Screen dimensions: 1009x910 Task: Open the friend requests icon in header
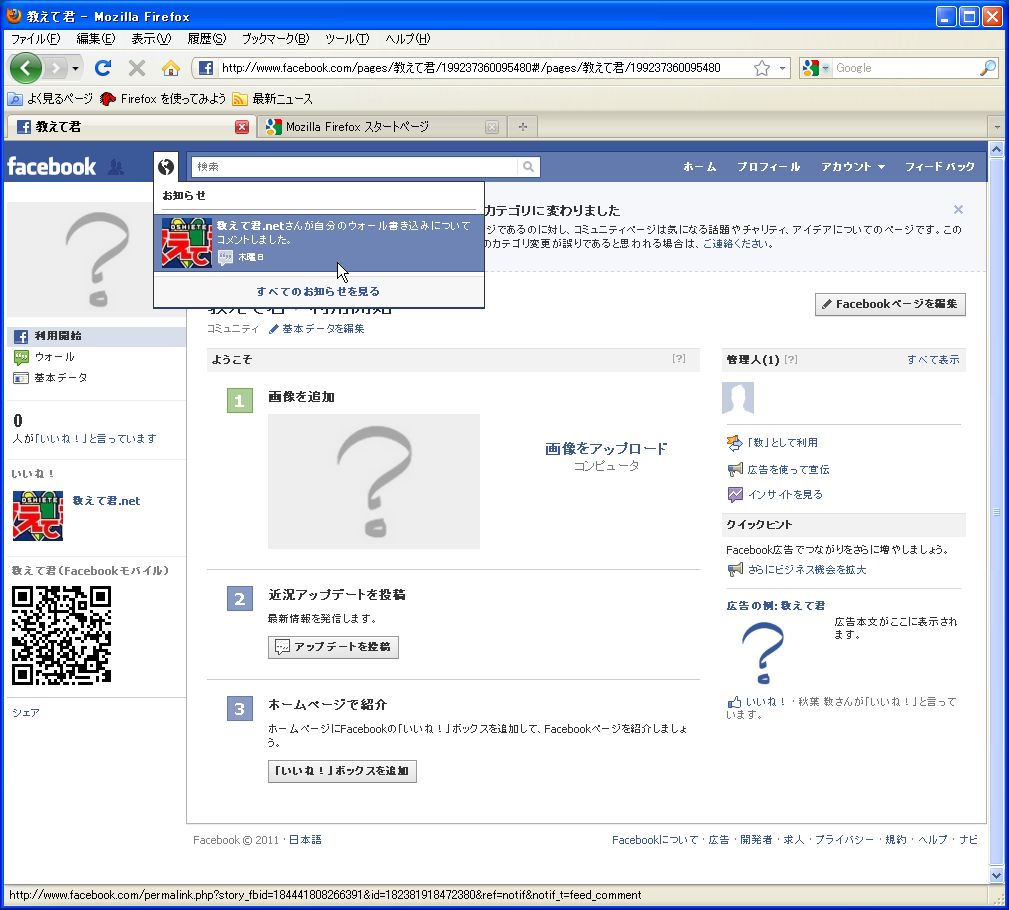[116, 167]
